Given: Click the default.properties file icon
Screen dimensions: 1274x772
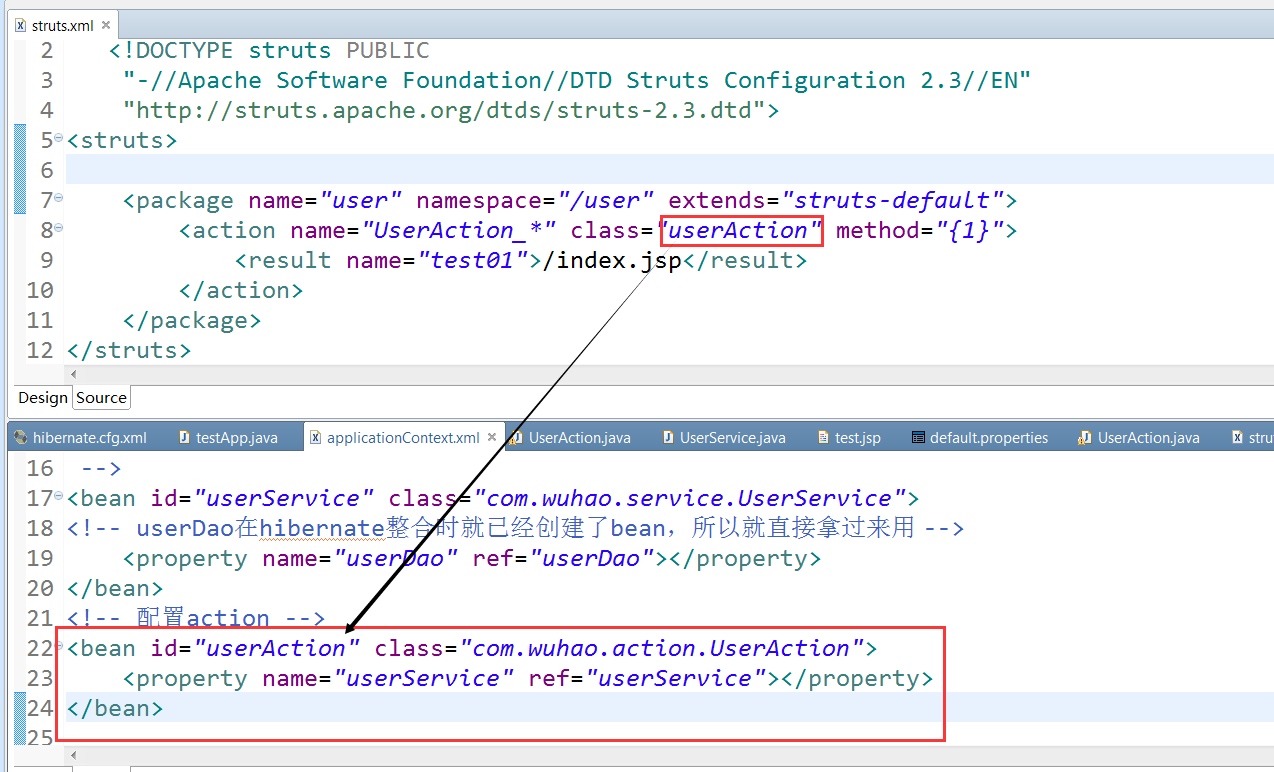Looking at the screenshot, I should (918, 437).
